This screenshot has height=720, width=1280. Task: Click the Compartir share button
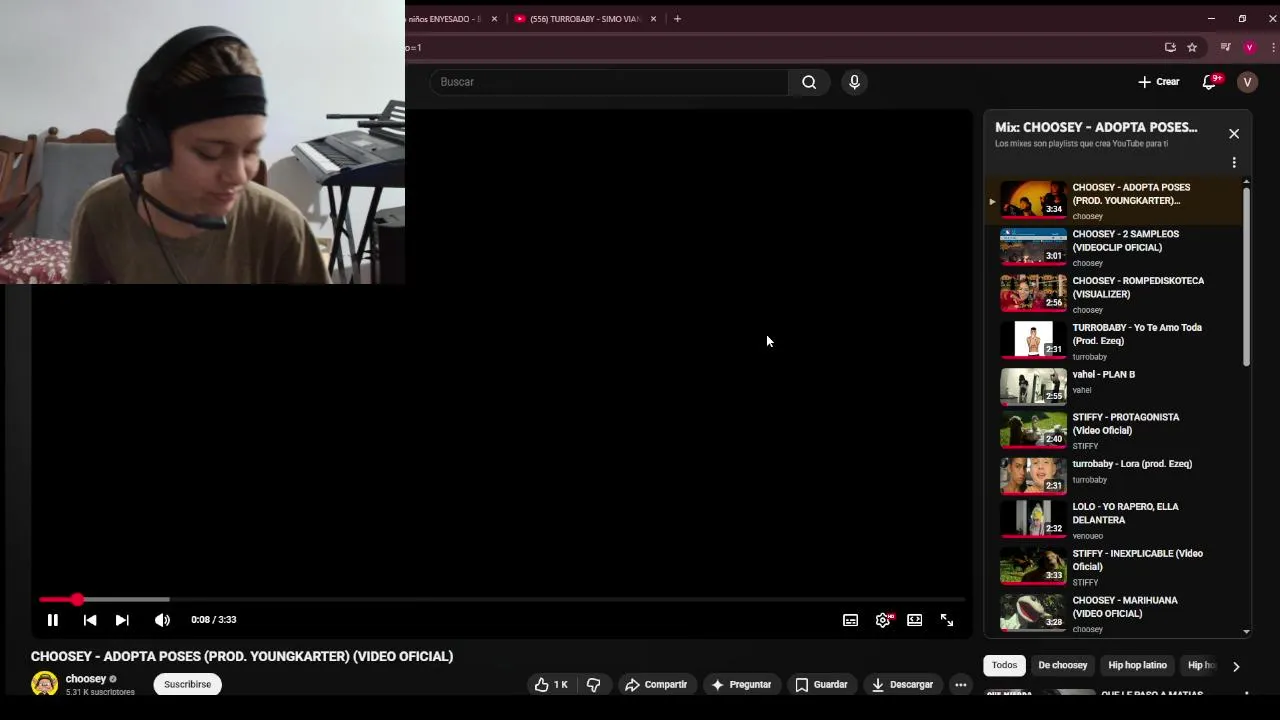(x=656, y=685)
